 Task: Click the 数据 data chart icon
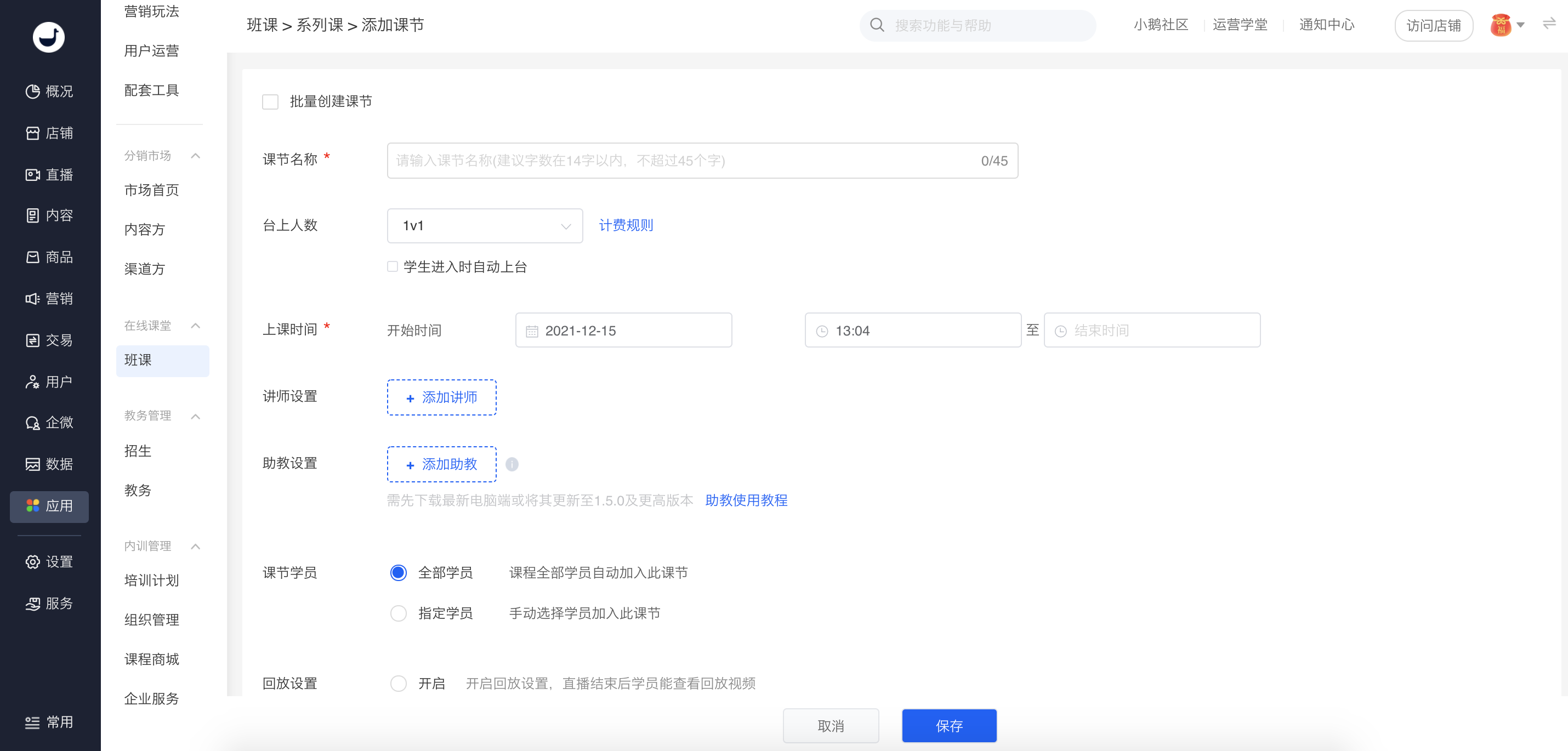click(x=32, y=464)
